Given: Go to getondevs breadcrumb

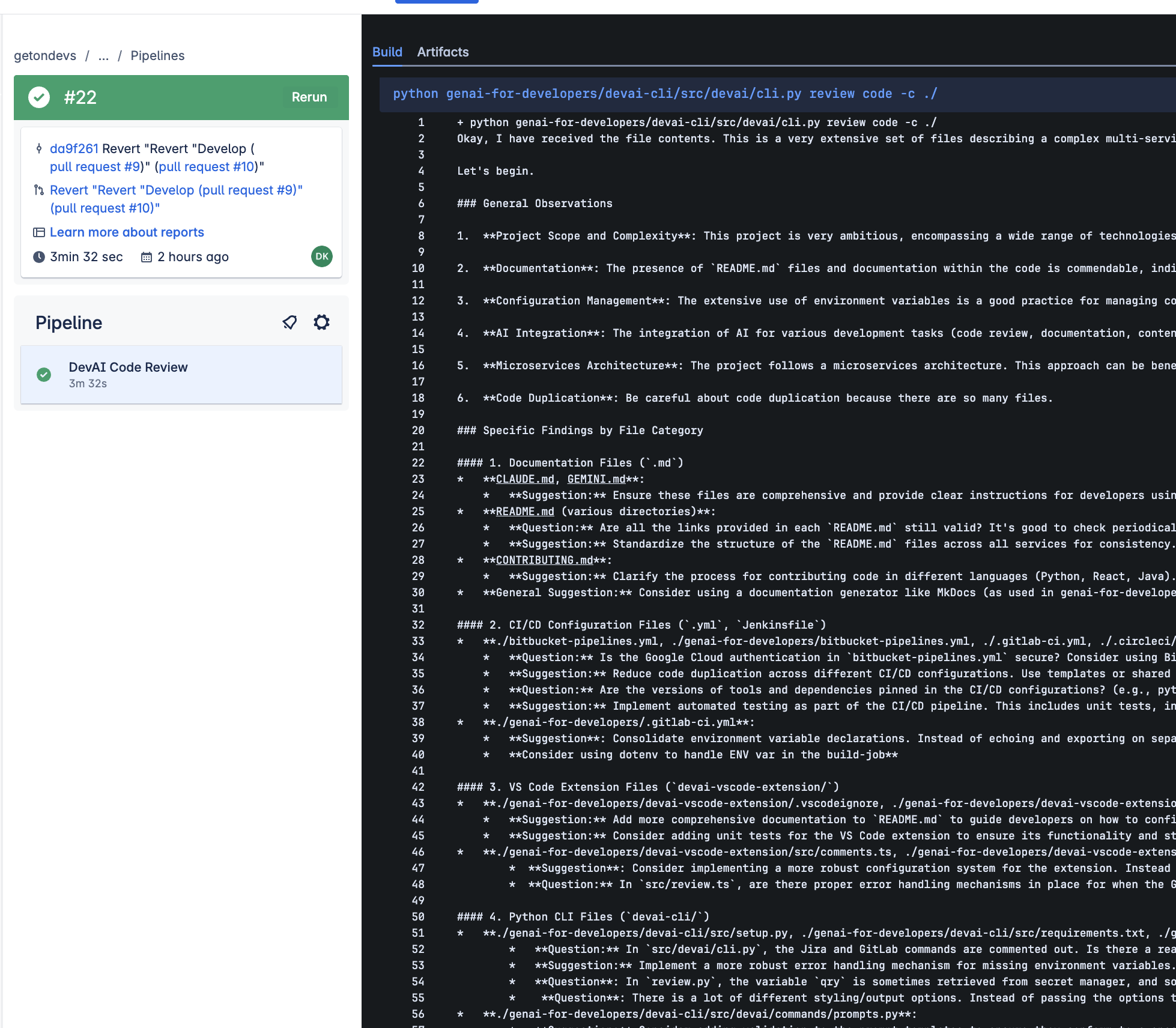Looking at the screenshot, I should pyautogui.click(x=45, y=56).
